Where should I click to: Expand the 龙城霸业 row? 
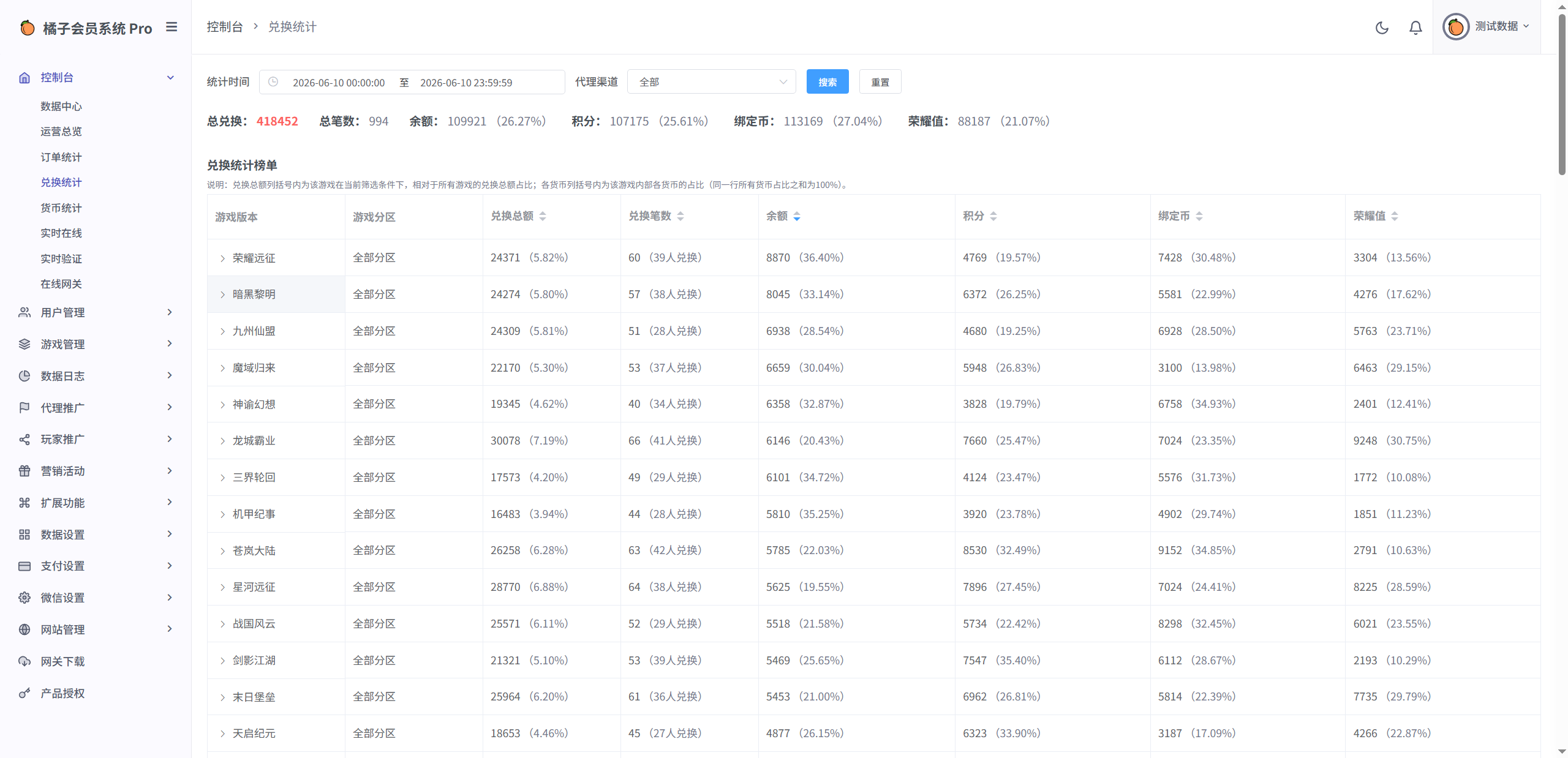(222, 441)
